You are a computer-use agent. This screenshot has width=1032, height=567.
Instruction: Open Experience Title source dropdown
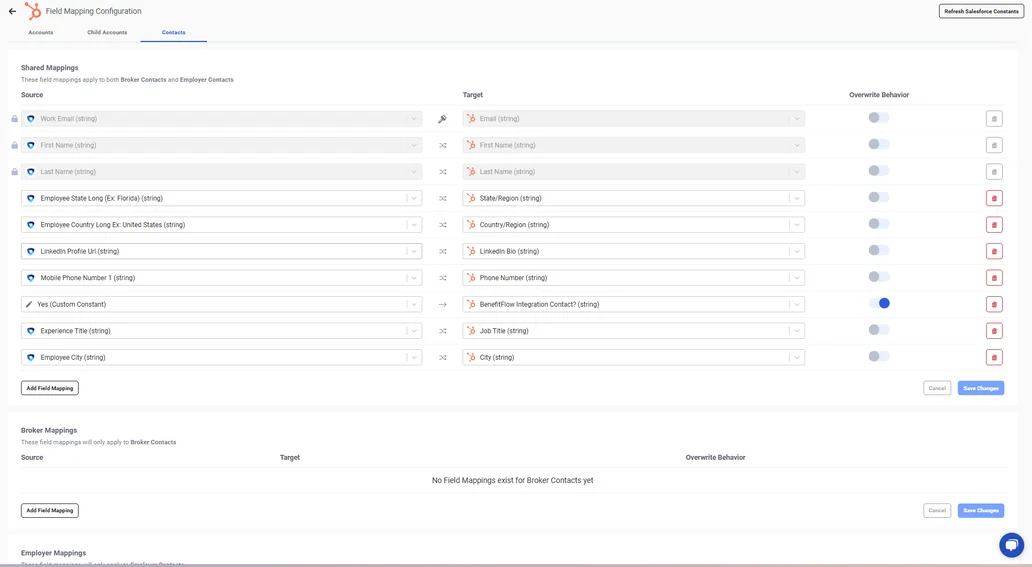pyautogui.click(x=221, y=331)
